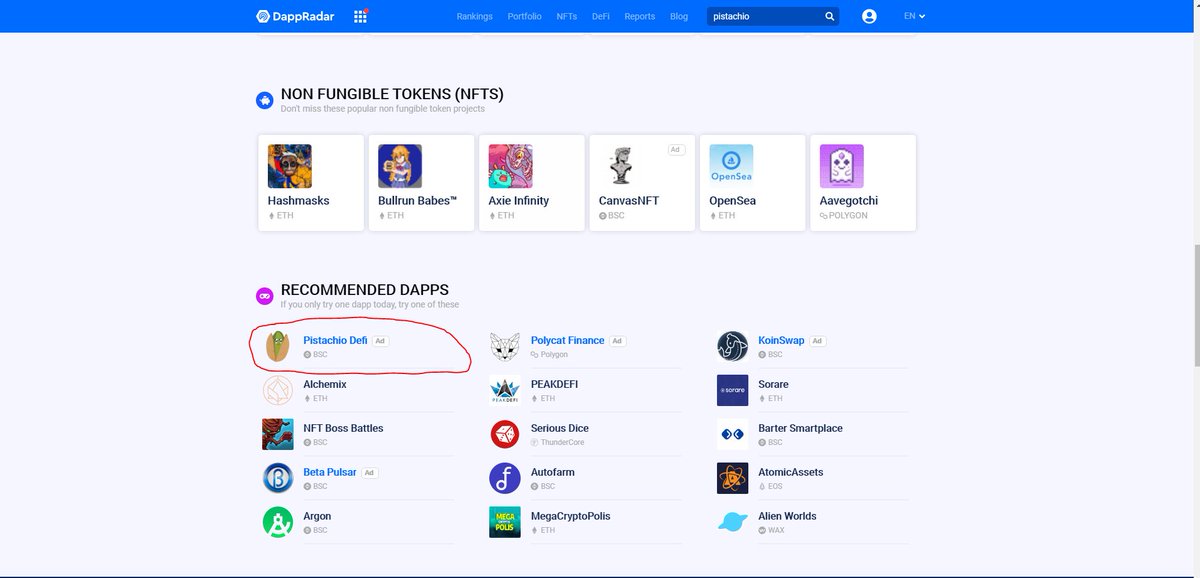The image size is (1200, 578).
Task: Open the Axie Infinity artwork thumbnail
Action: tap(510, 166)
